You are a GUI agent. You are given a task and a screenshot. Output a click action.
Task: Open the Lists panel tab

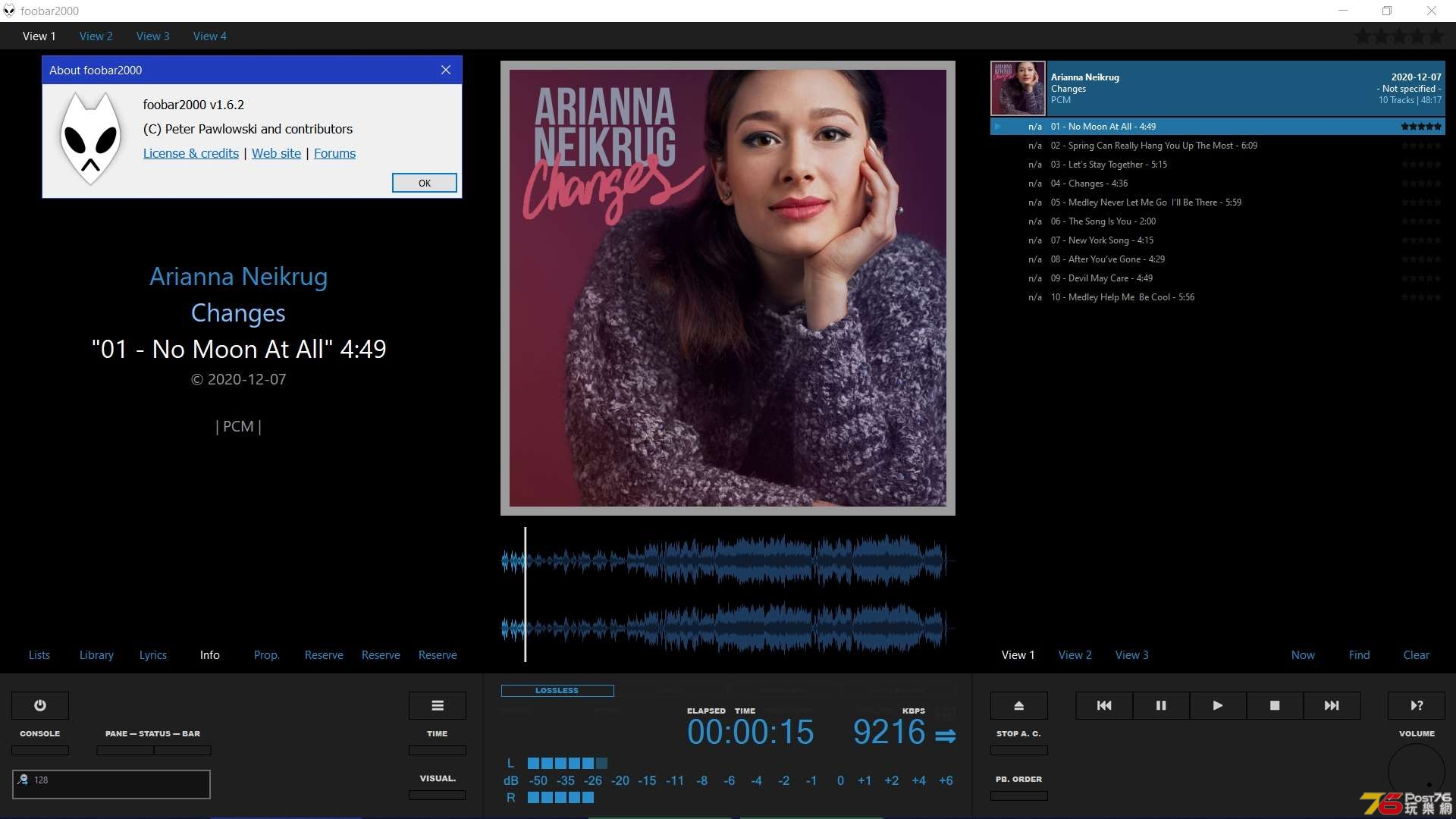(x=39, y=655)
